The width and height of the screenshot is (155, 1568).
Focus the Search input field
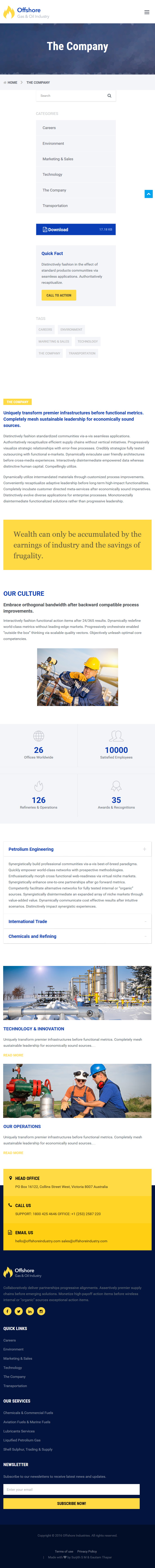click(71, 96)
